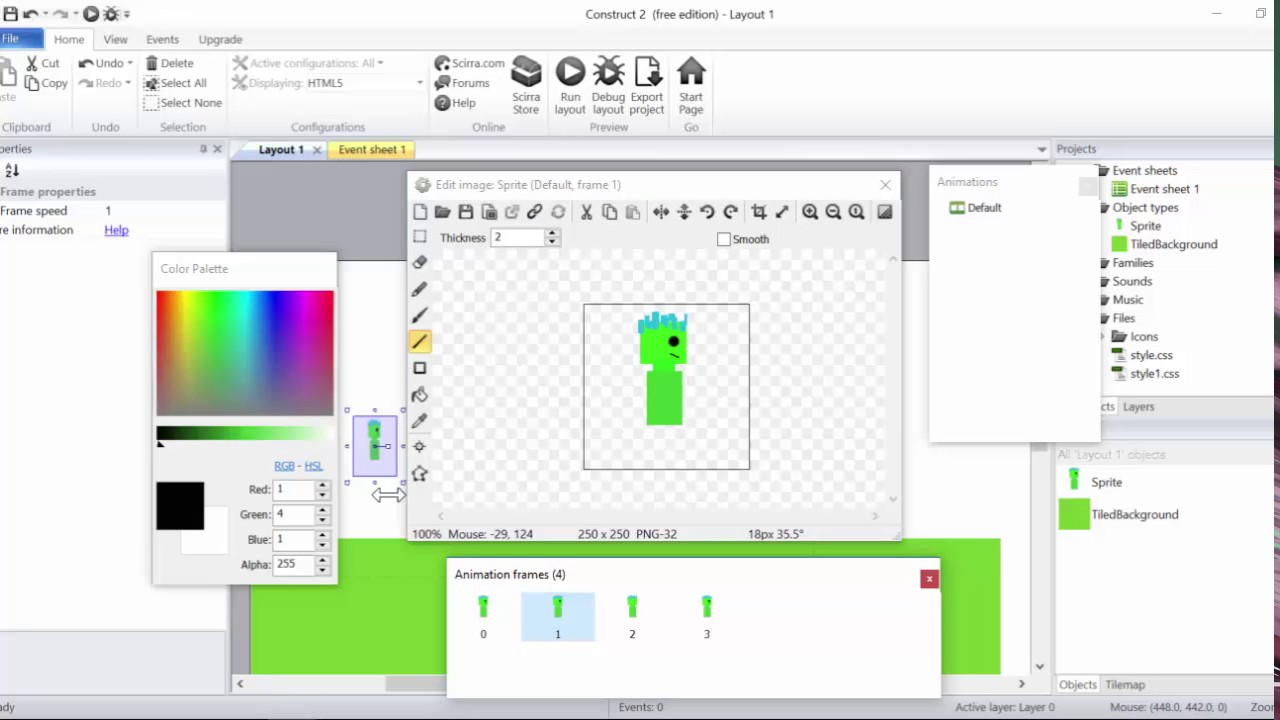Click the Thickness spinner arrows
The height and width of the screenshot is (720, 1280).
(552, 238)
